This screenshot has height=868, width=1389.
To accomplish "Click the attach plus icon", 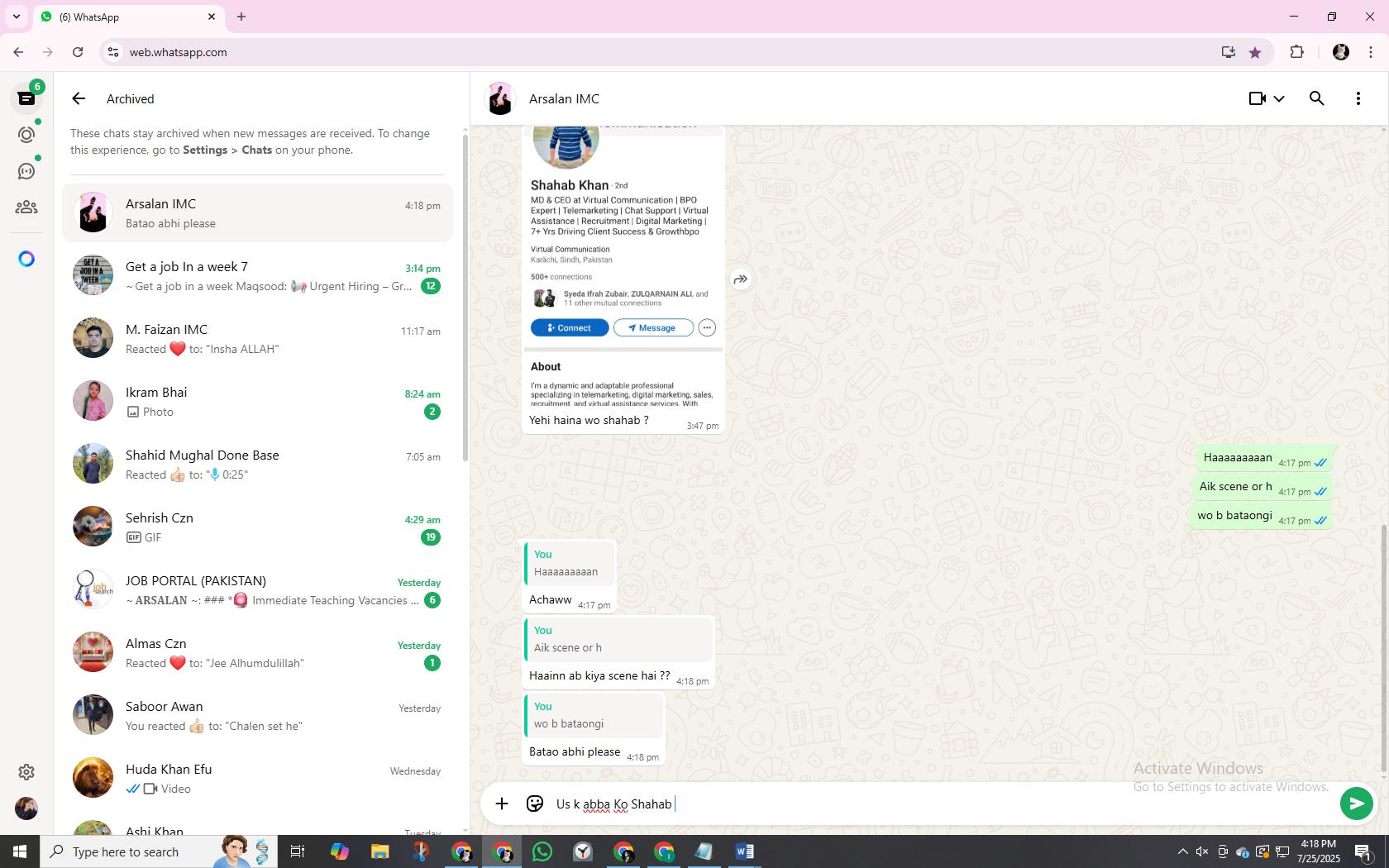I will click(502, 804).
